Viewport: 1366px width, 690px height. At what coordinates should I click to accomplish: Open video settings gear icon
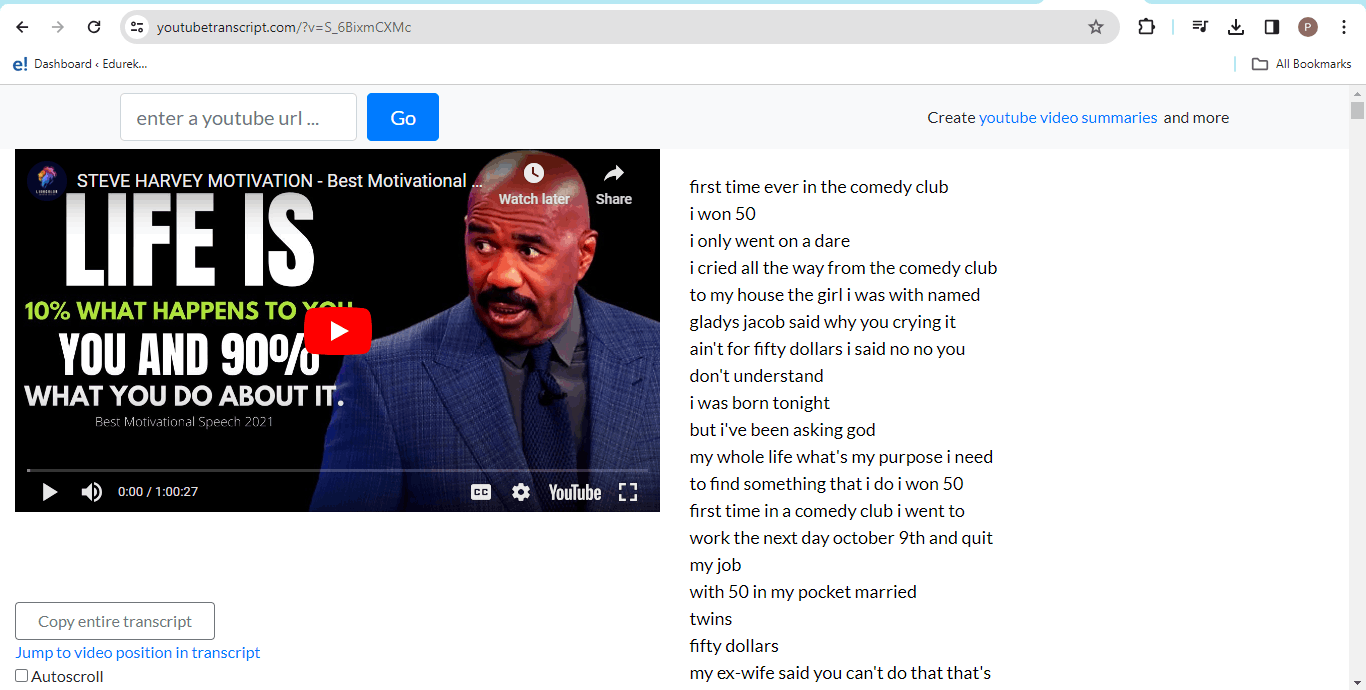[x=521, y=492]
